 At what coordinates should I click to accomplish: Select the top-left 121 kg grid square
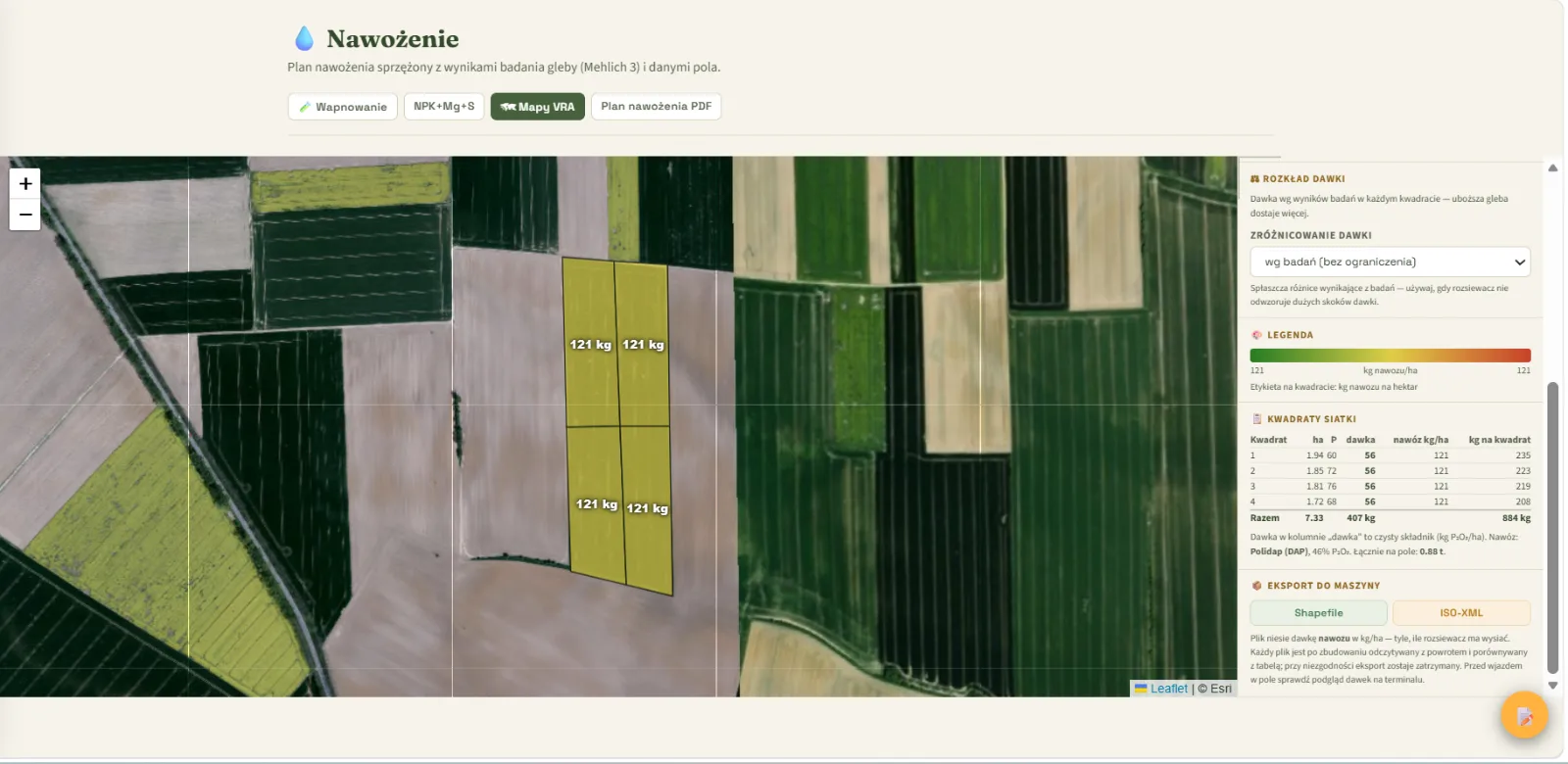[590, 343]
